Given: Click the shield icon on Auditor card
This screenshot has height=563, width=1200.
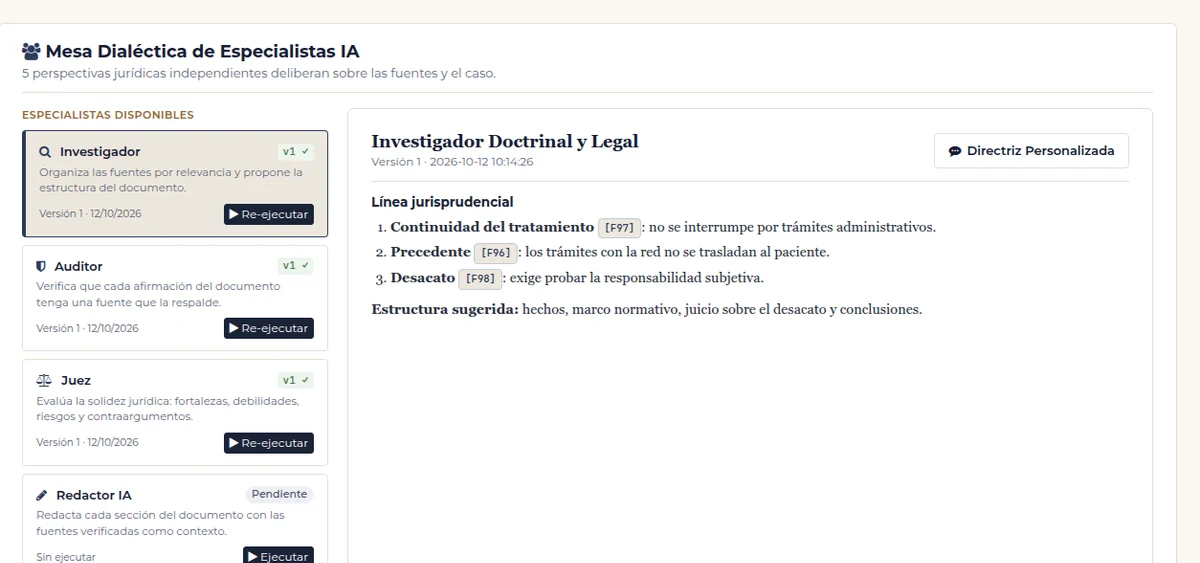Looking at the screenshot, I should click(x=42, y=266).
